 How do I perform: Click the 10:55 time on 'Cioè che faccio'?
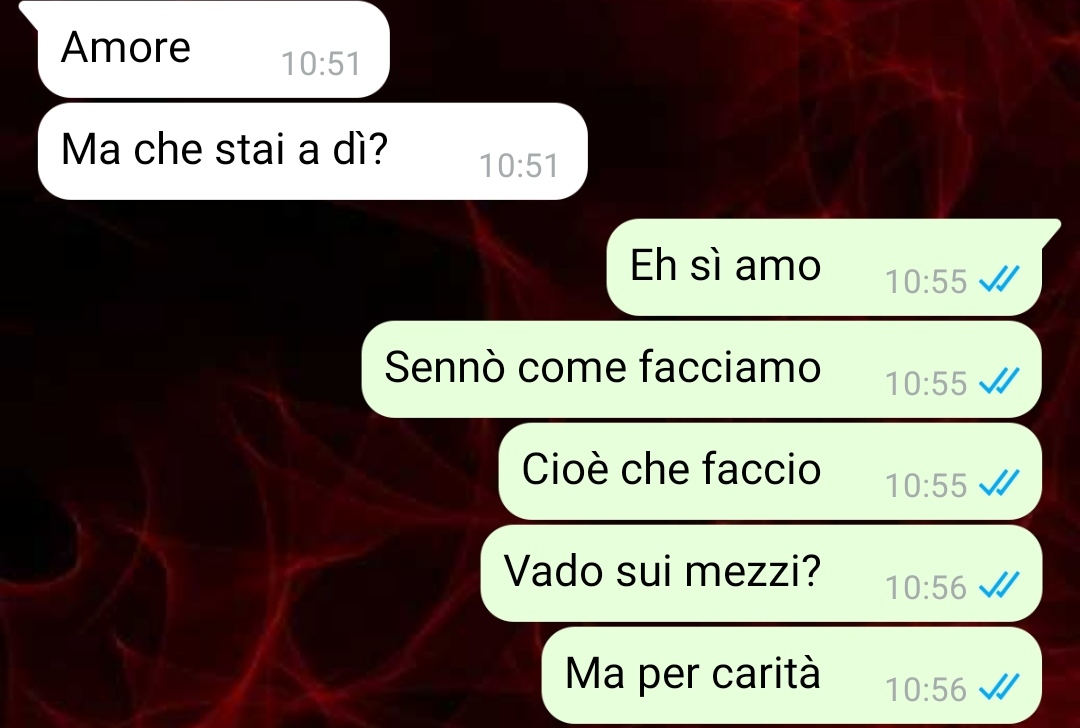point(926,486)
